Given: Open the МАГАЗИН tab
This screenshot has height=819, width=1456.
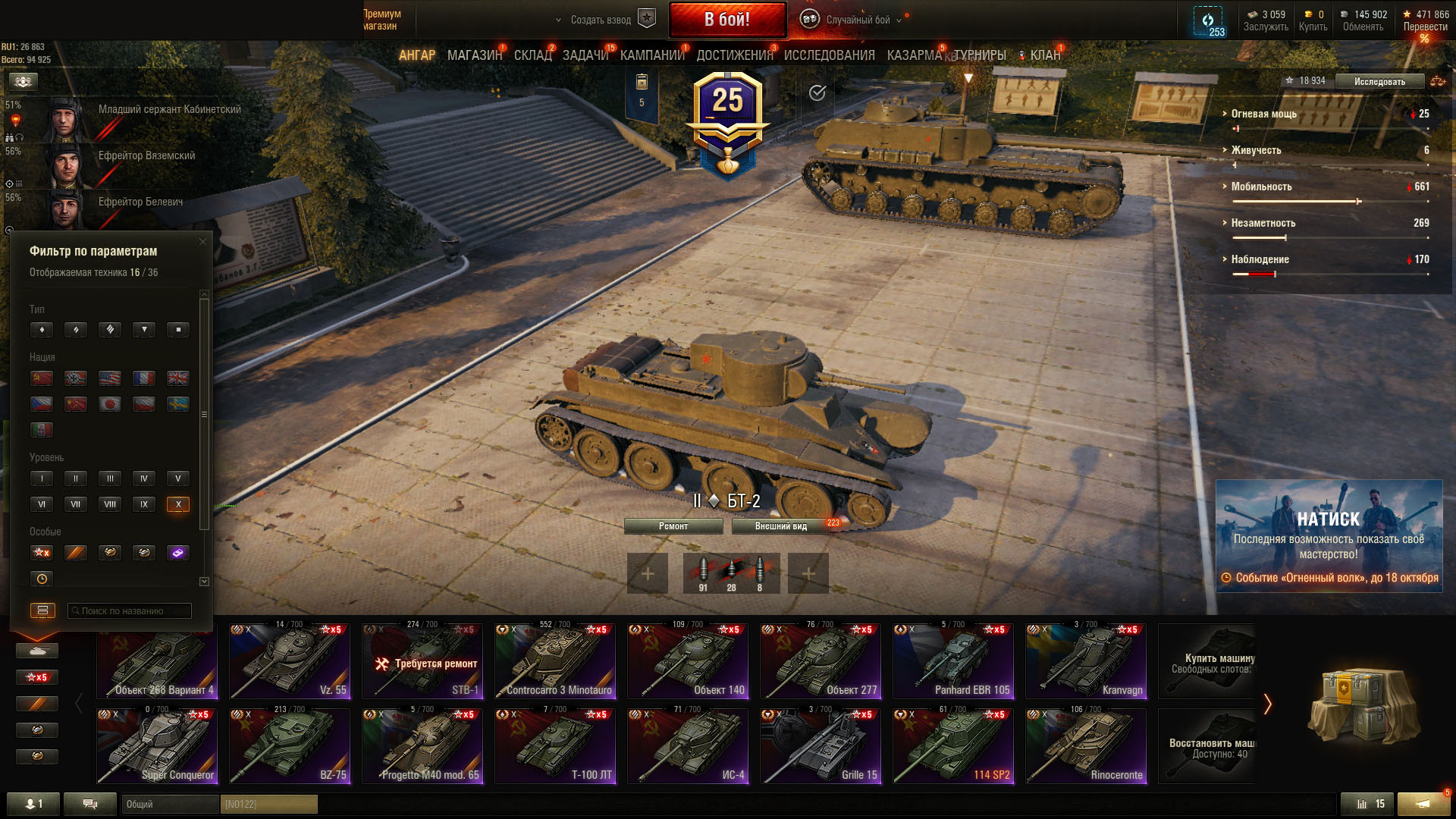Looking at the screenshot, I should click(x=475, y=55).
